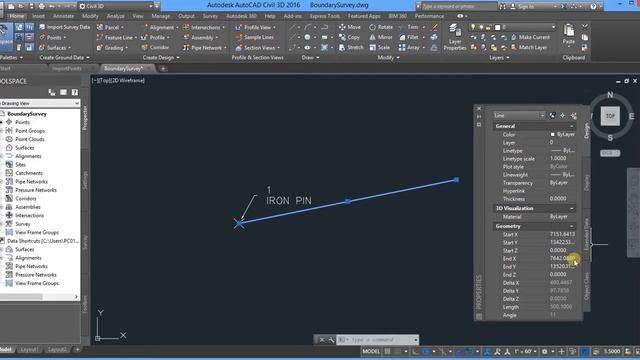Open the Home ribbon tab

point(17,16)
